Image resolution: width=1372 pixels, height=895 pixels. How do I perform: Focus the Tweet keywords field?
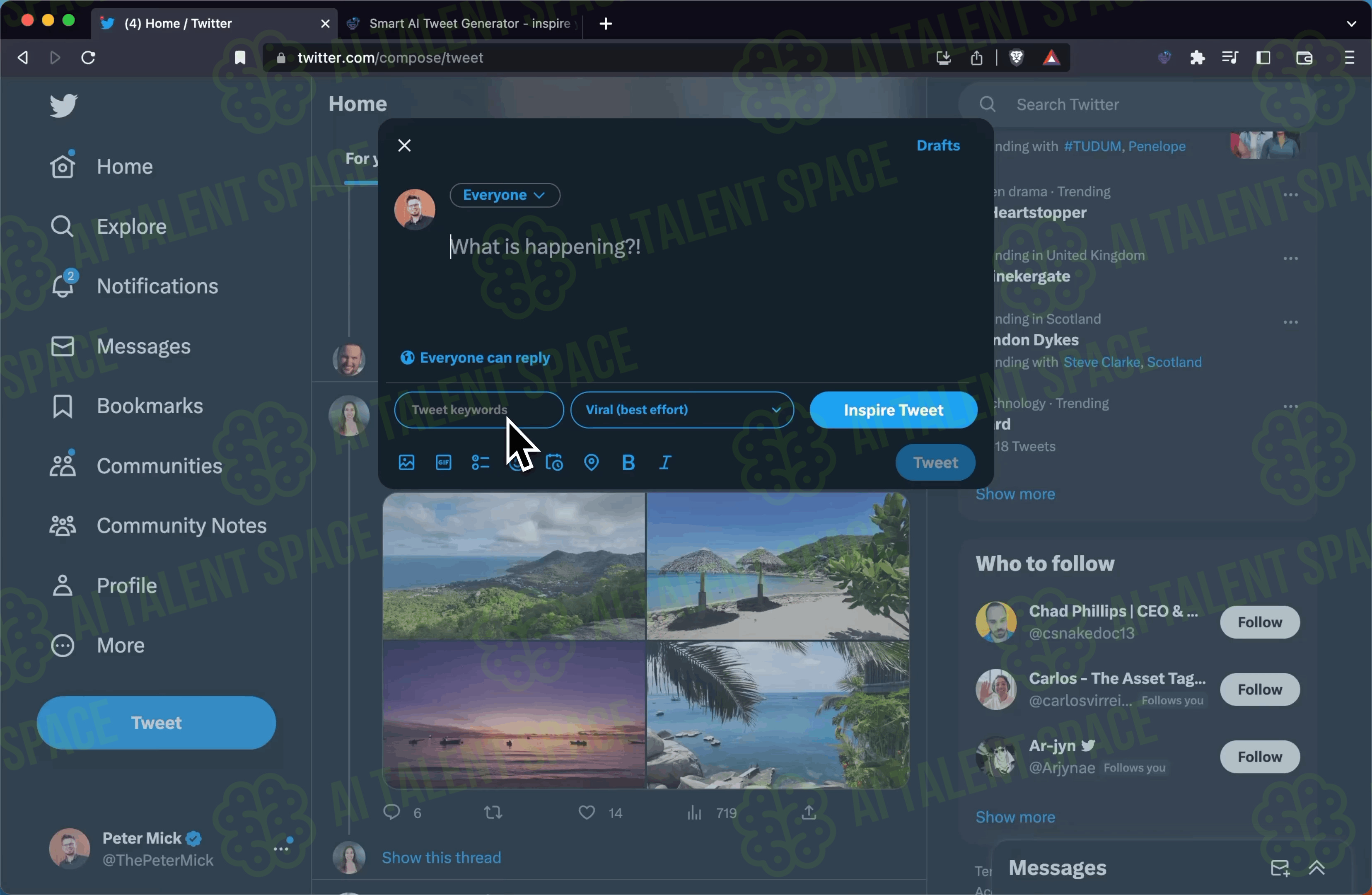click(x=479, y=410)
